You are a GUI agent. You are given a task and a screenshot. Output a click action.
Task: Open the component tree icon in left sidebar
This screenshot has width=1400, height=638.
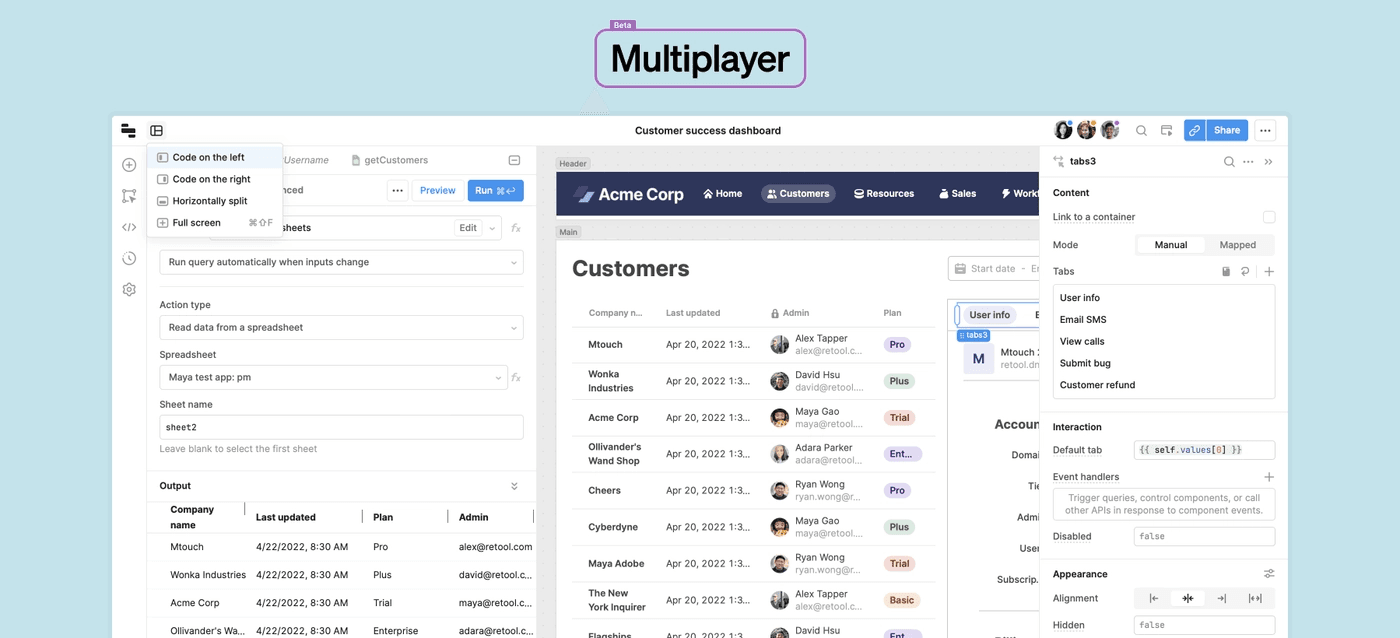point(129,196)
